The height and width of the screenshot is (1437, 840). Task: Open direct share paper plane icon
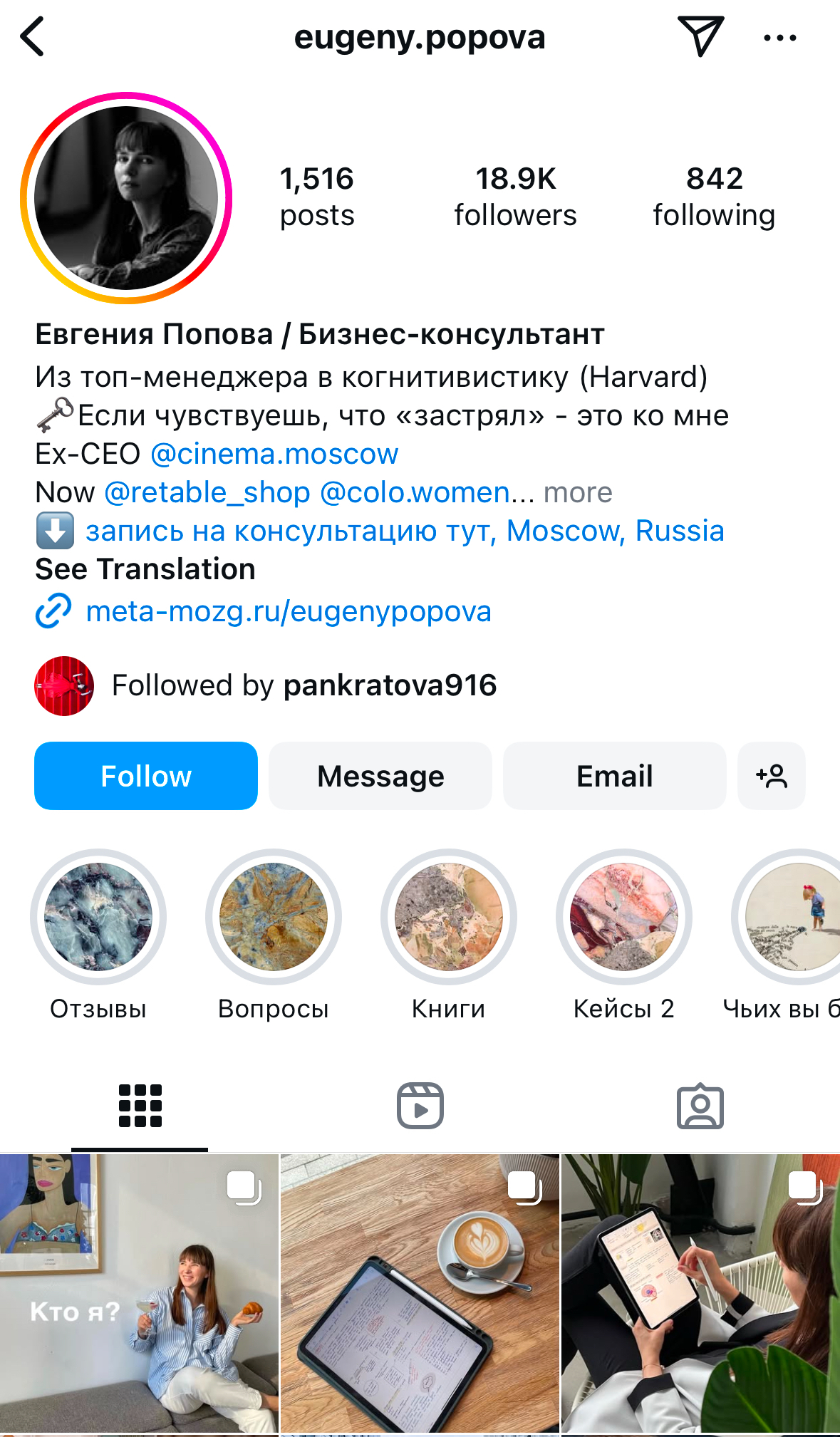pos(700,36)
